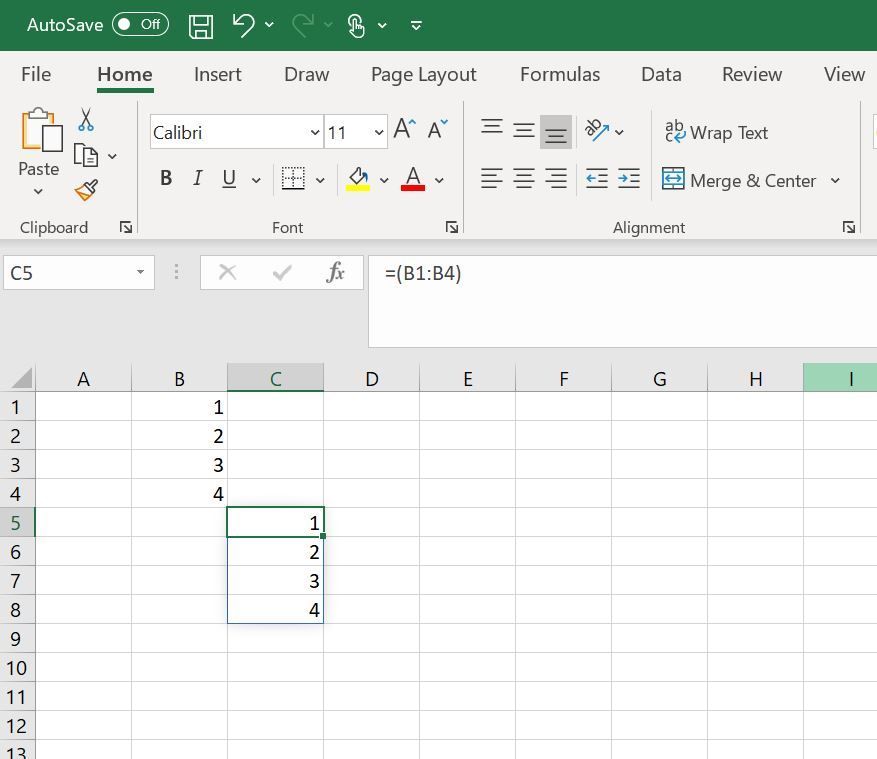Open the File tab
Screen dimensions: 877x759
pos(36,74)
